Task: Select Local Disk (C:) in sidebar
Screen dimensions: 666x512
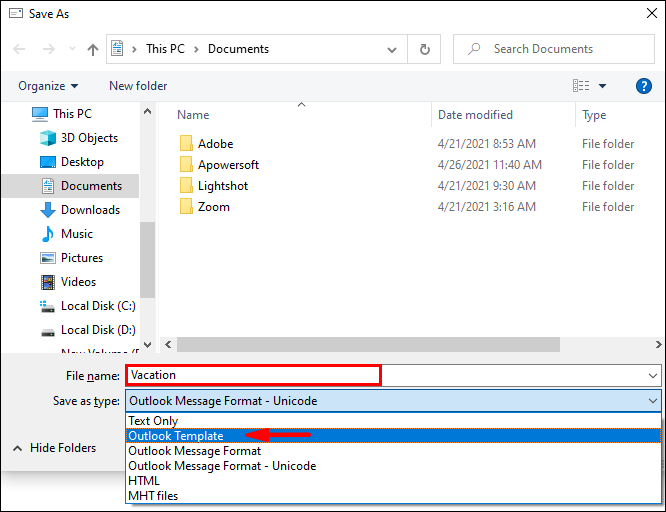Action: click(x=97, y=306)
